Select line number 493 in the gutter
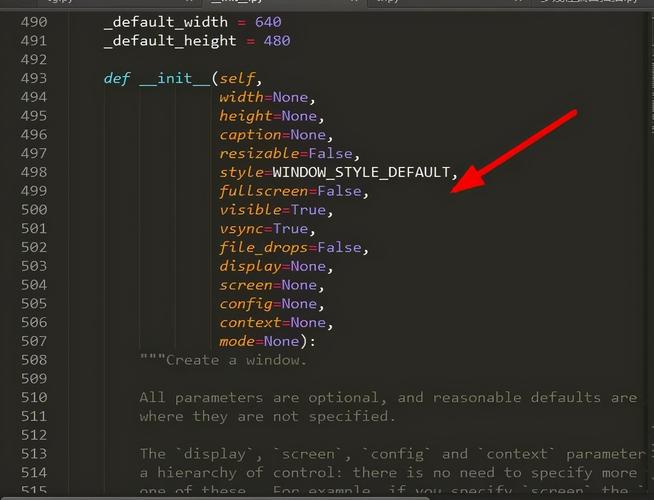 [x=34, y=78]
